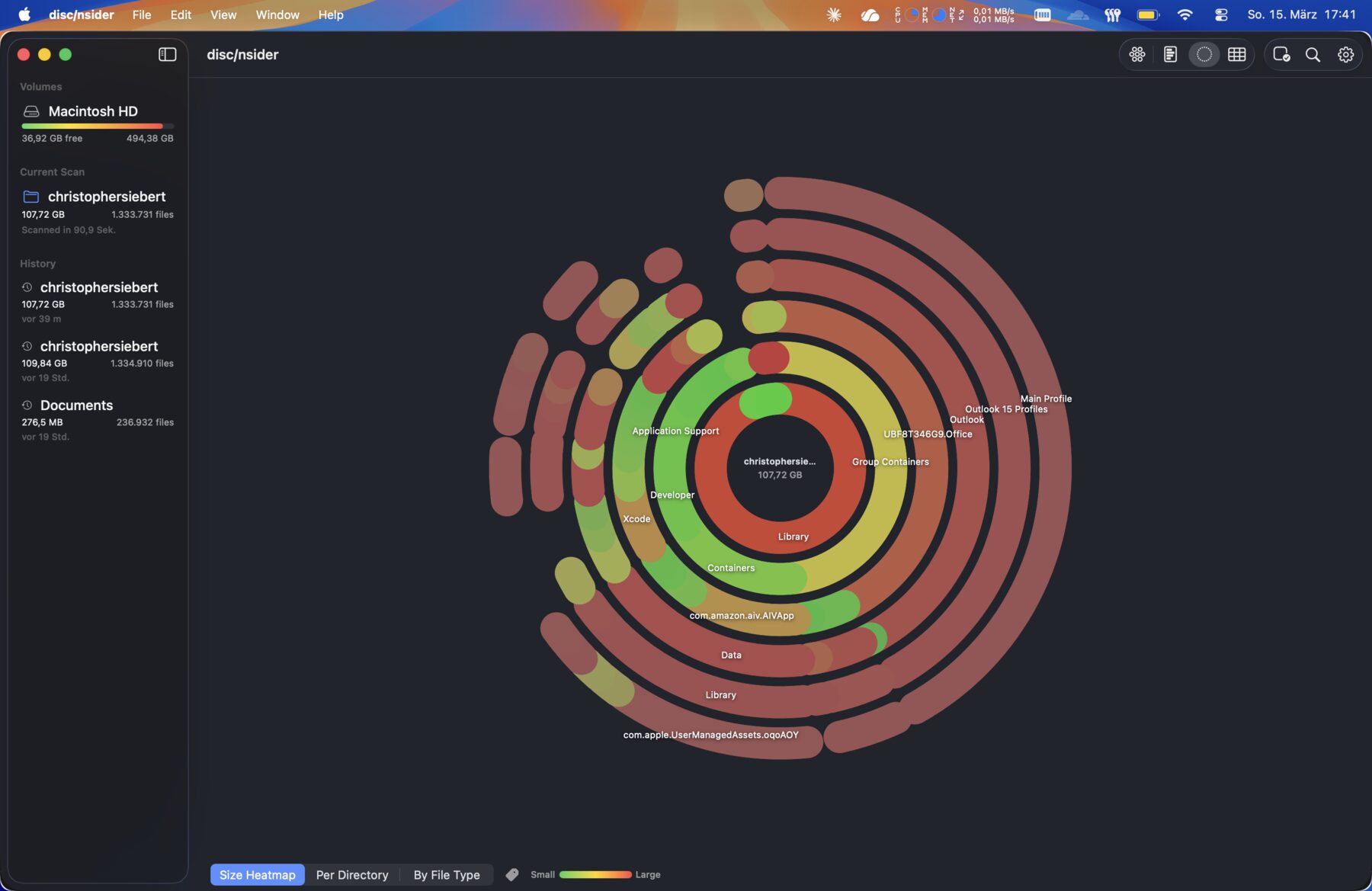Open the Wi-Fi menu bar icon

pyautogui.click(x=1184, y=14)
